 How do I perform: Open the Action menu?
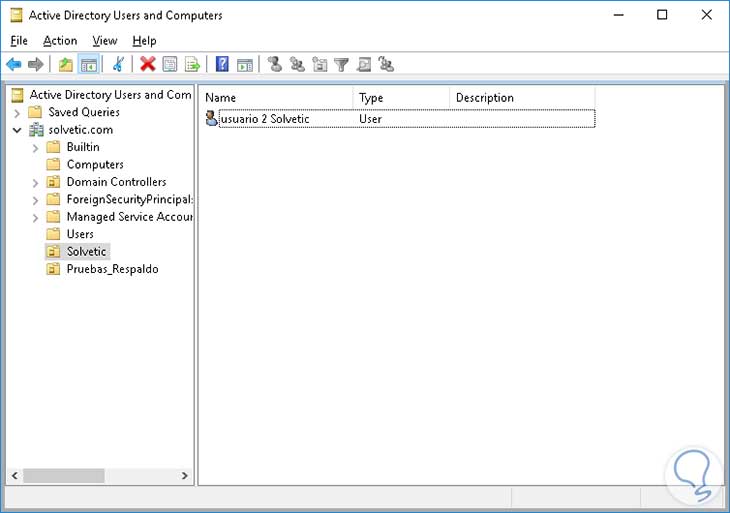(60, 41)
